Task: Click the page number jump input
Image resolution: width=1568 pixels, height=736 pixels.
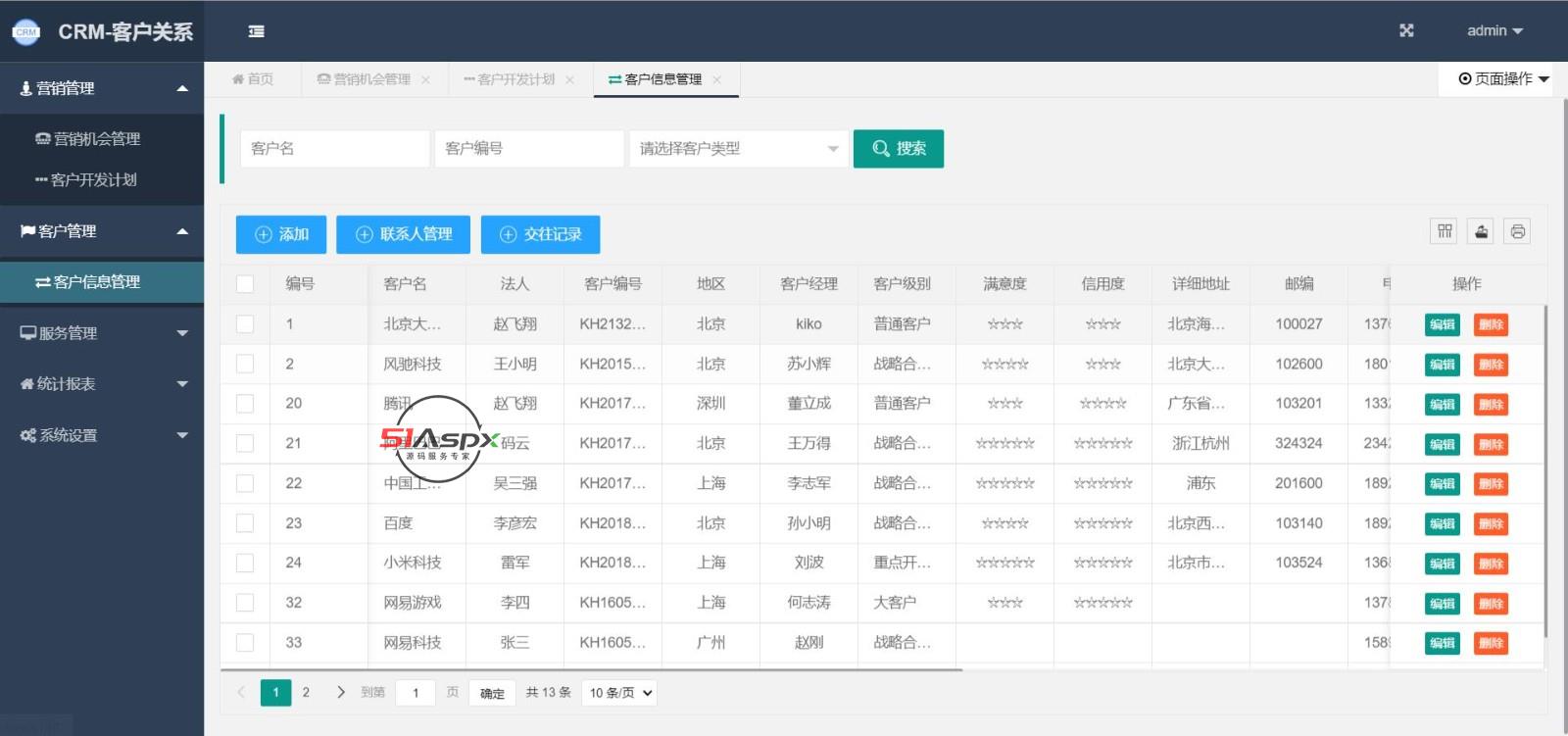Action: point(416,693)
